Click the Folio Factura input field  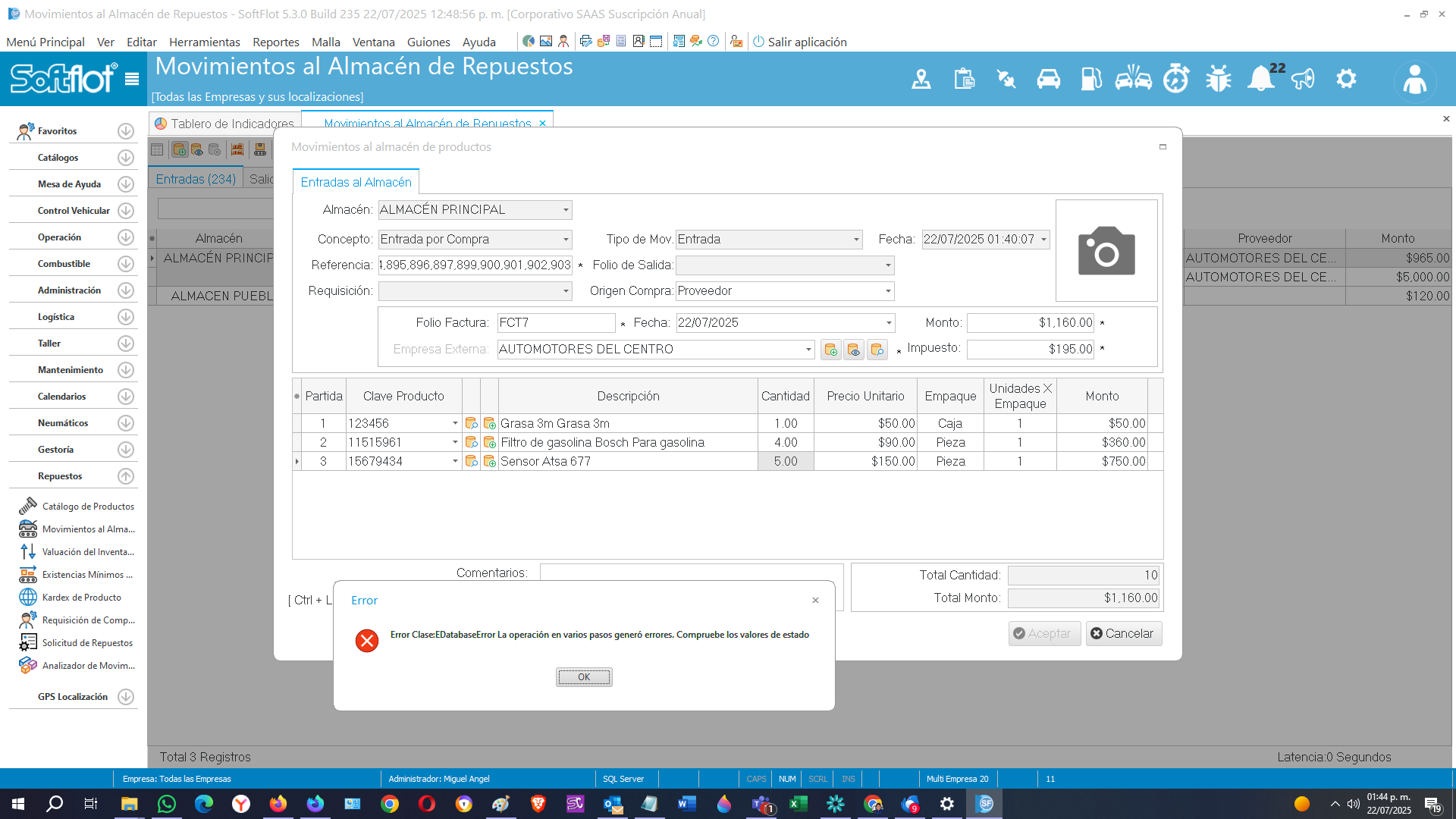(x=556, y=323)
